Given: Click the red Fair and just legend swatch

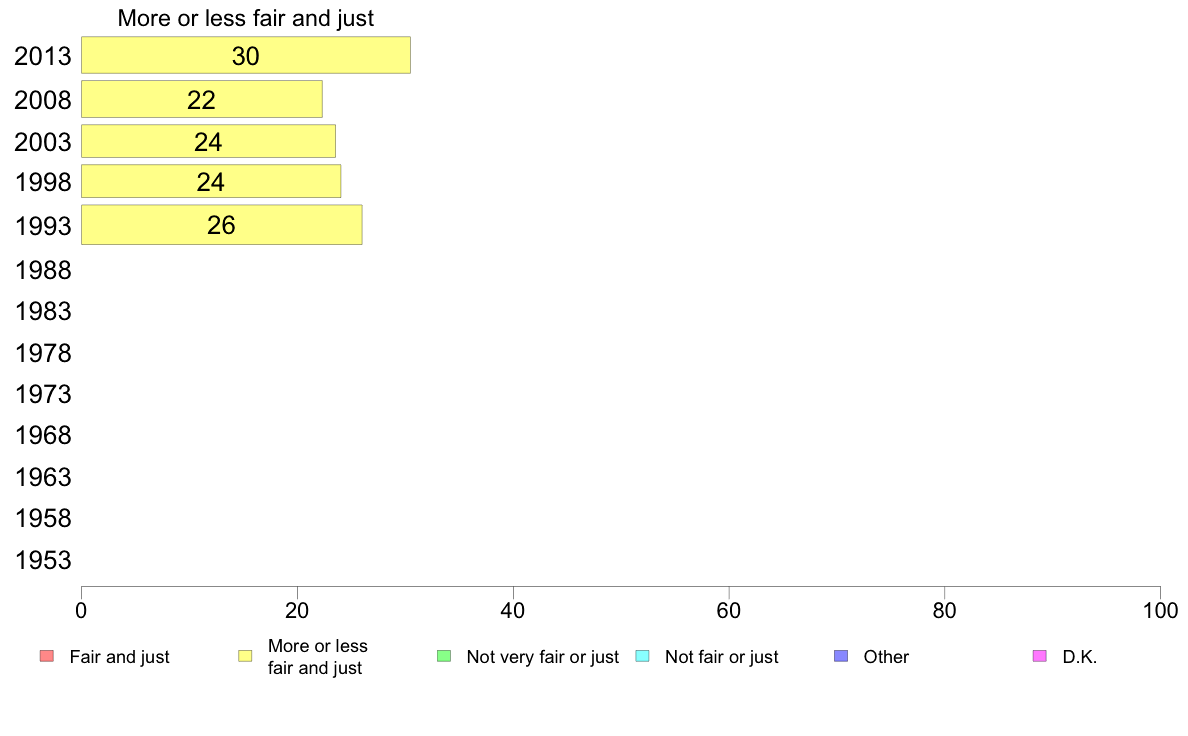Looking at the screenshot, I should click(x=47, y=656).
